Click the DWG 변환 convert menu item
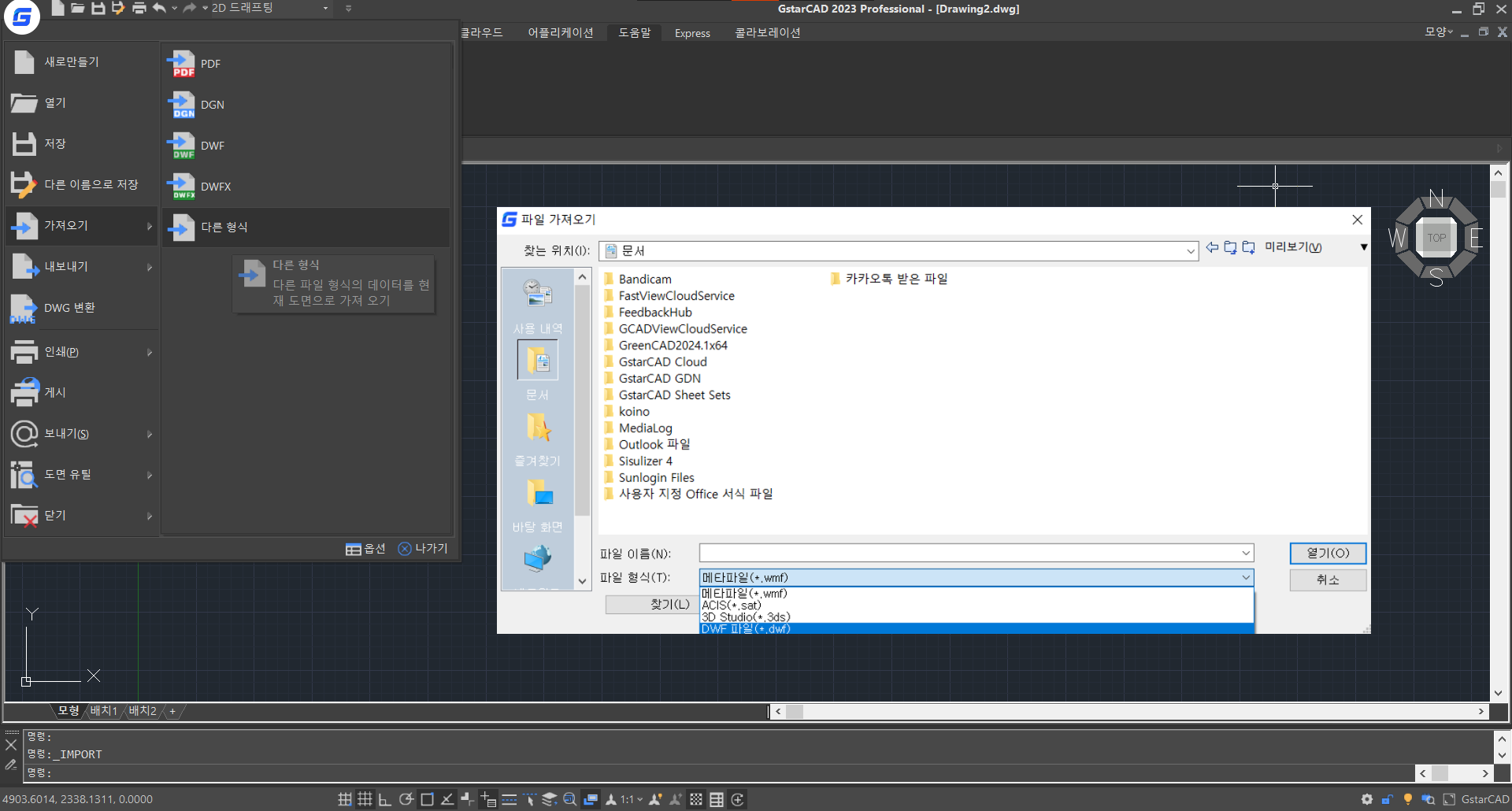This screenshot has width=1512, height=811. click(82, 308)
